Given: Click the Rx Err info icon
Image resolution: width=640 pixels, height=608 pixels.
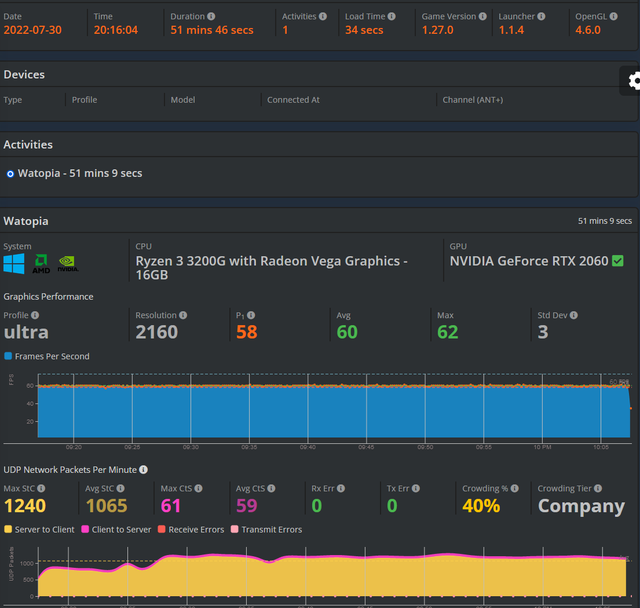Looking at the screenshot, I should 341,488.
